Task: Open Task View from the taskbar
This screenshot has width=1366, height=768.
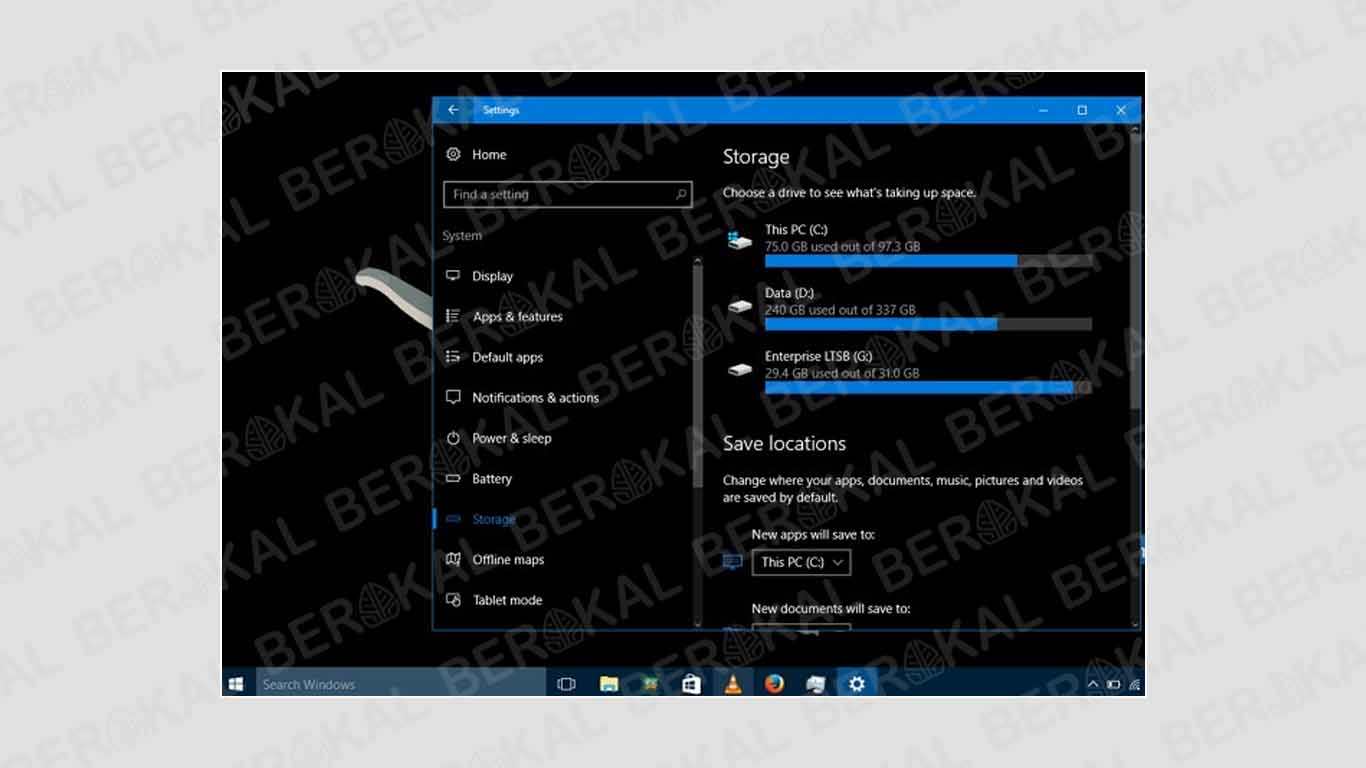Action: pyautogui.click(x=566, y=684)
